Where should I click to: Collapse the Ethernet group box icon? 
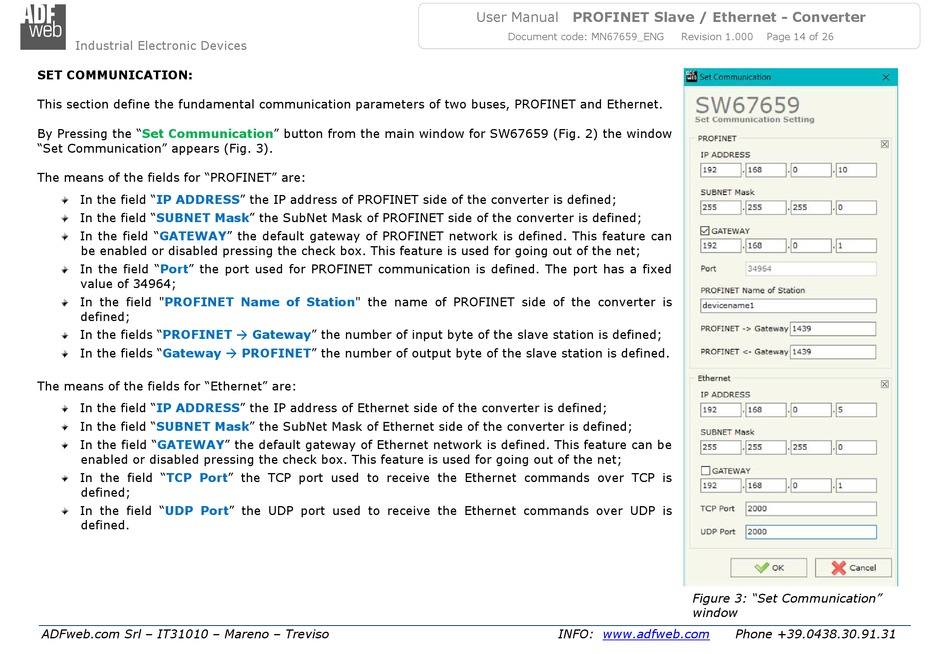coord(885,384)
